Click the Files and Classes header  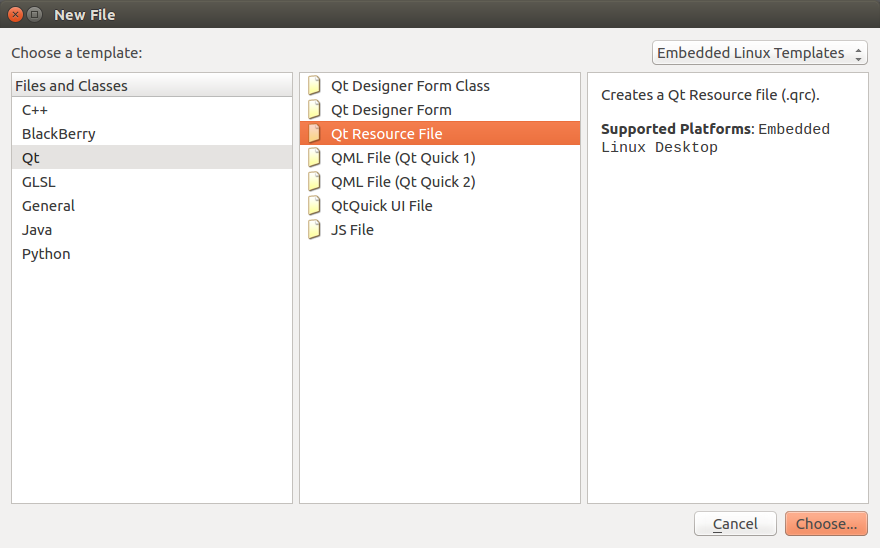click(x=152, y=85)
